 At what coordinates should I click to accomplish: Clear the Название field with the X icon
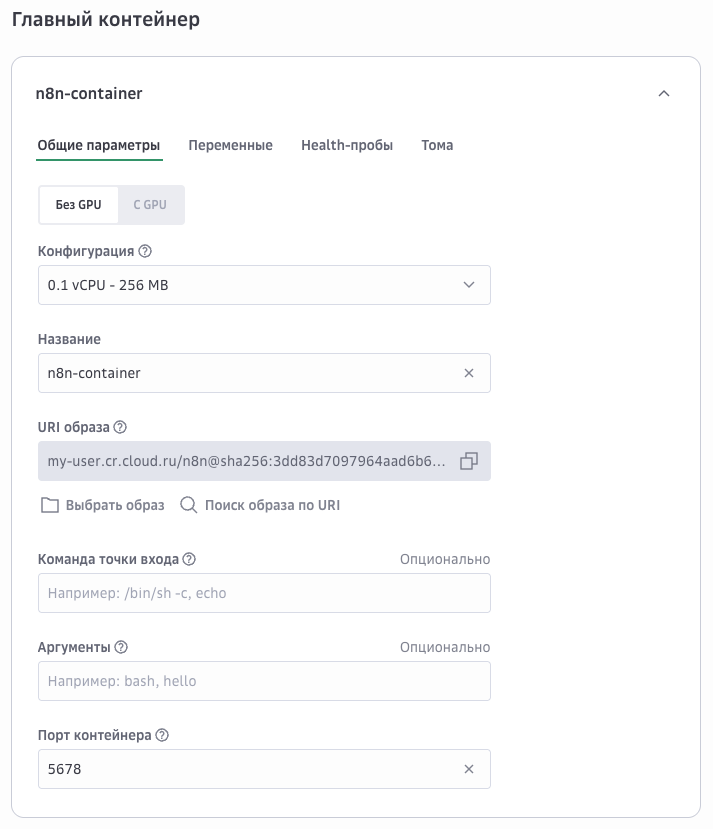(468, 373)
